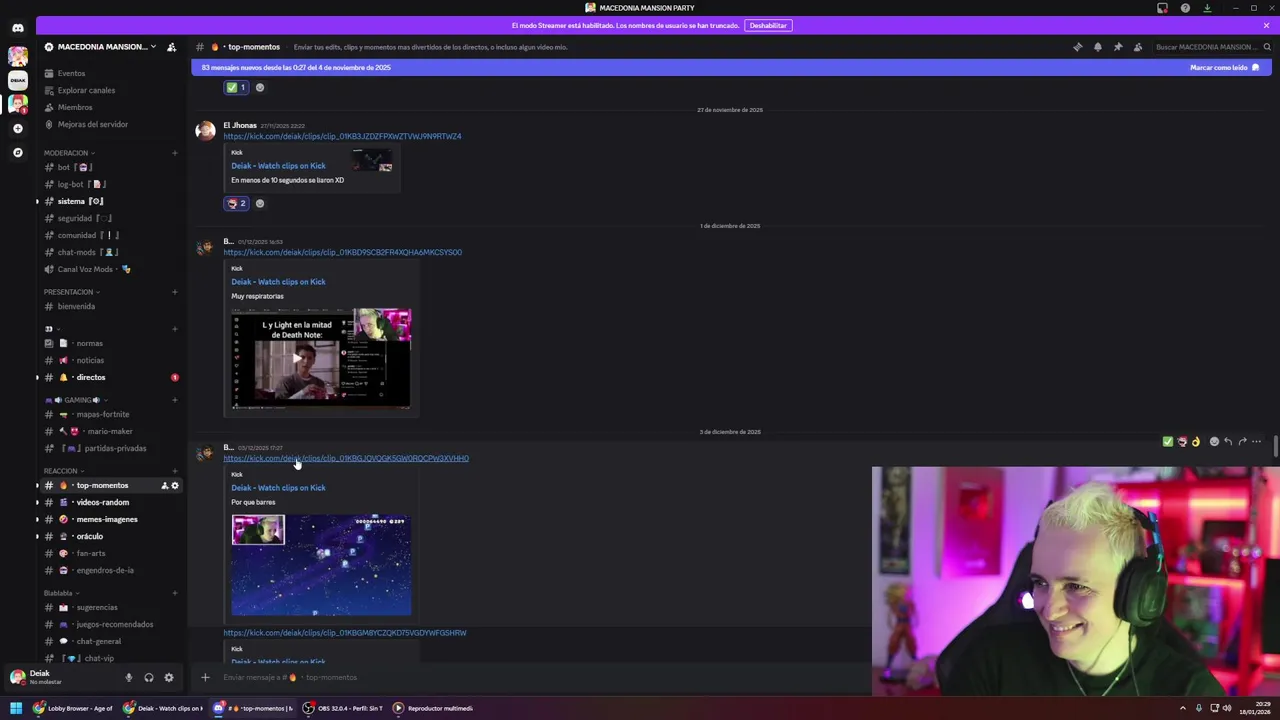The height and width of the screenshot is (720, 1280).
Task: Click Marcar como leído
Action: click(x=1224, y=68)
